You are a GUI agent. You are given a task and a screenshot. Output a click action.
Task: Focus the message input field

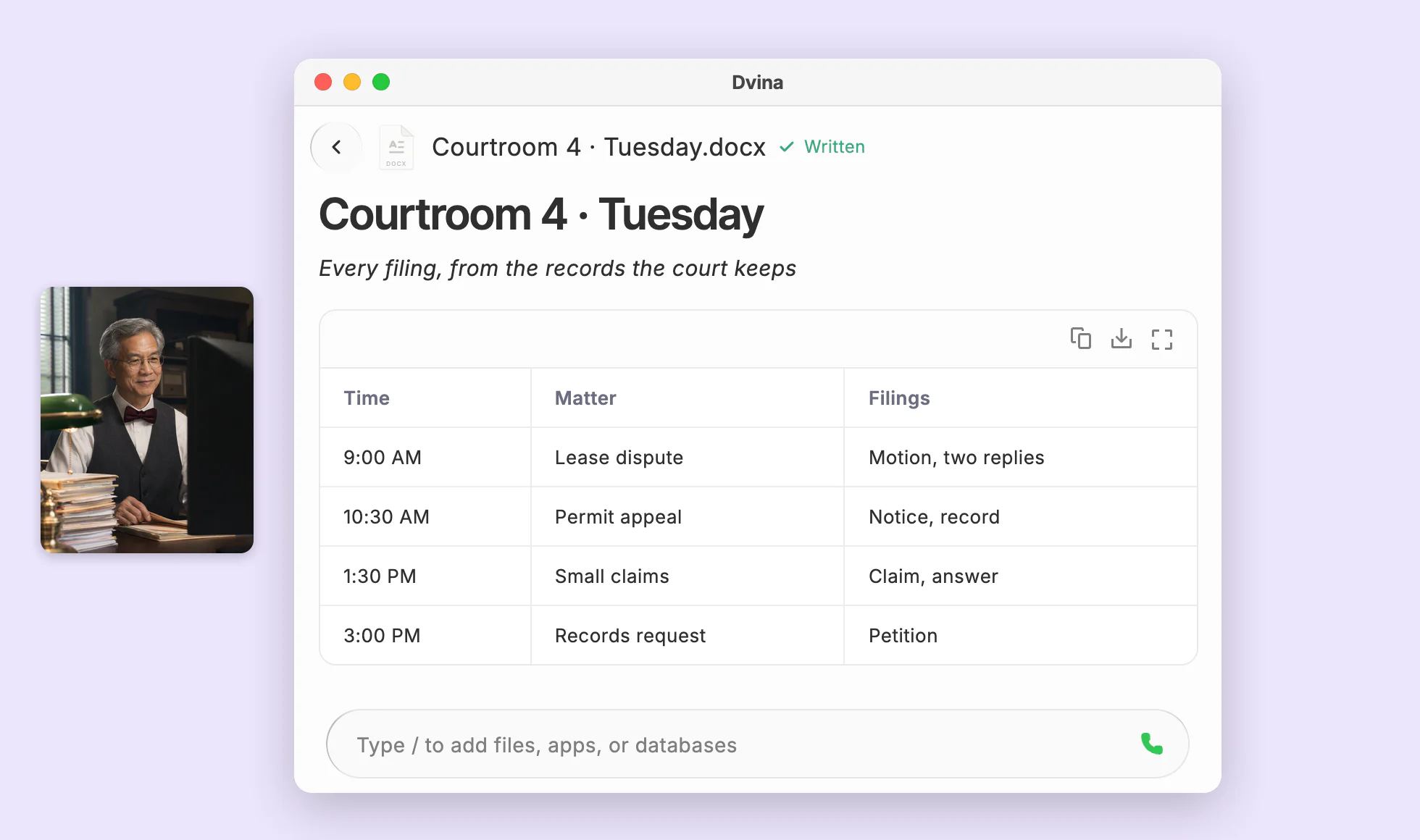tap(757, 744)
